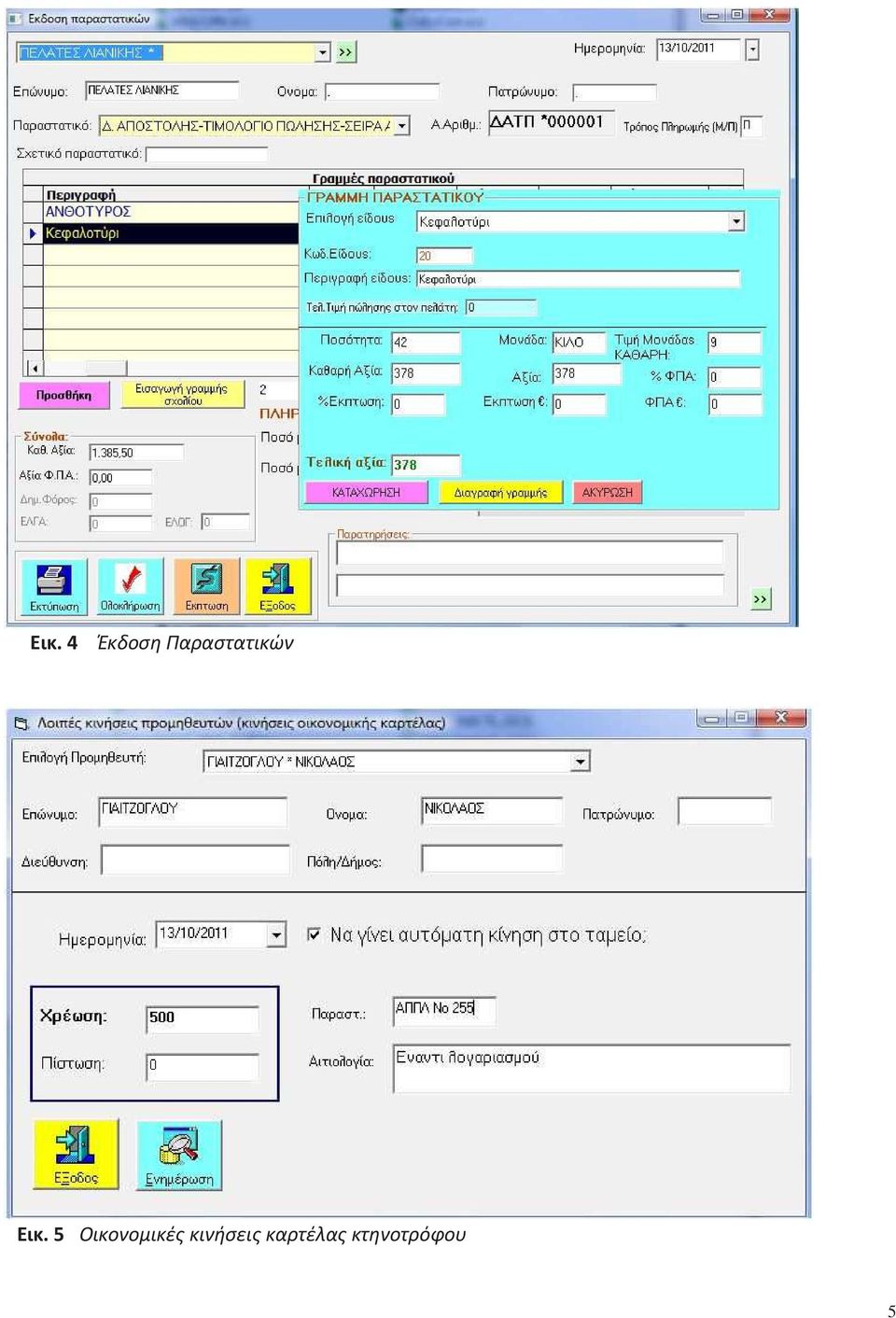Click the % ΦΠΑ field

735,377
